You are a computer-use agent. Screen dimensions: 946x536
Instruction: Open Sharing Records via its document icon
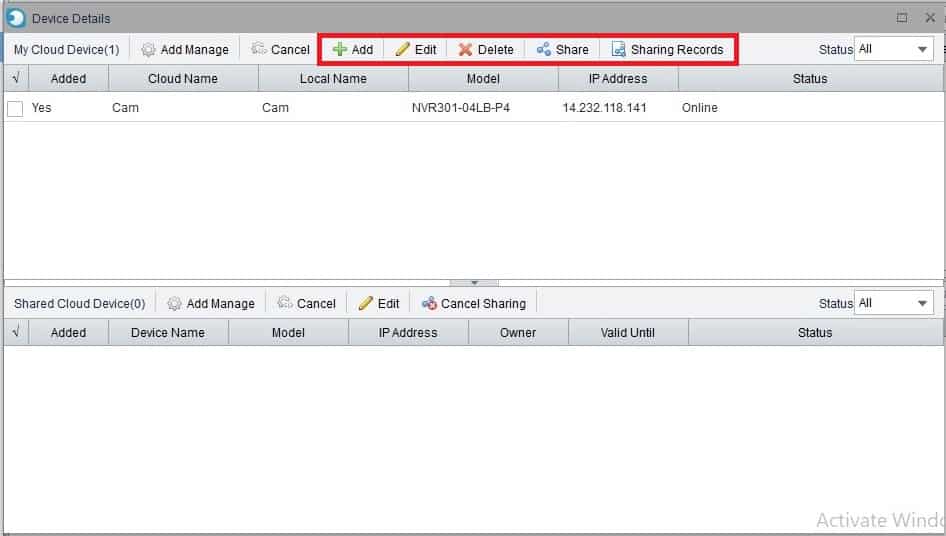coord(618,49)
